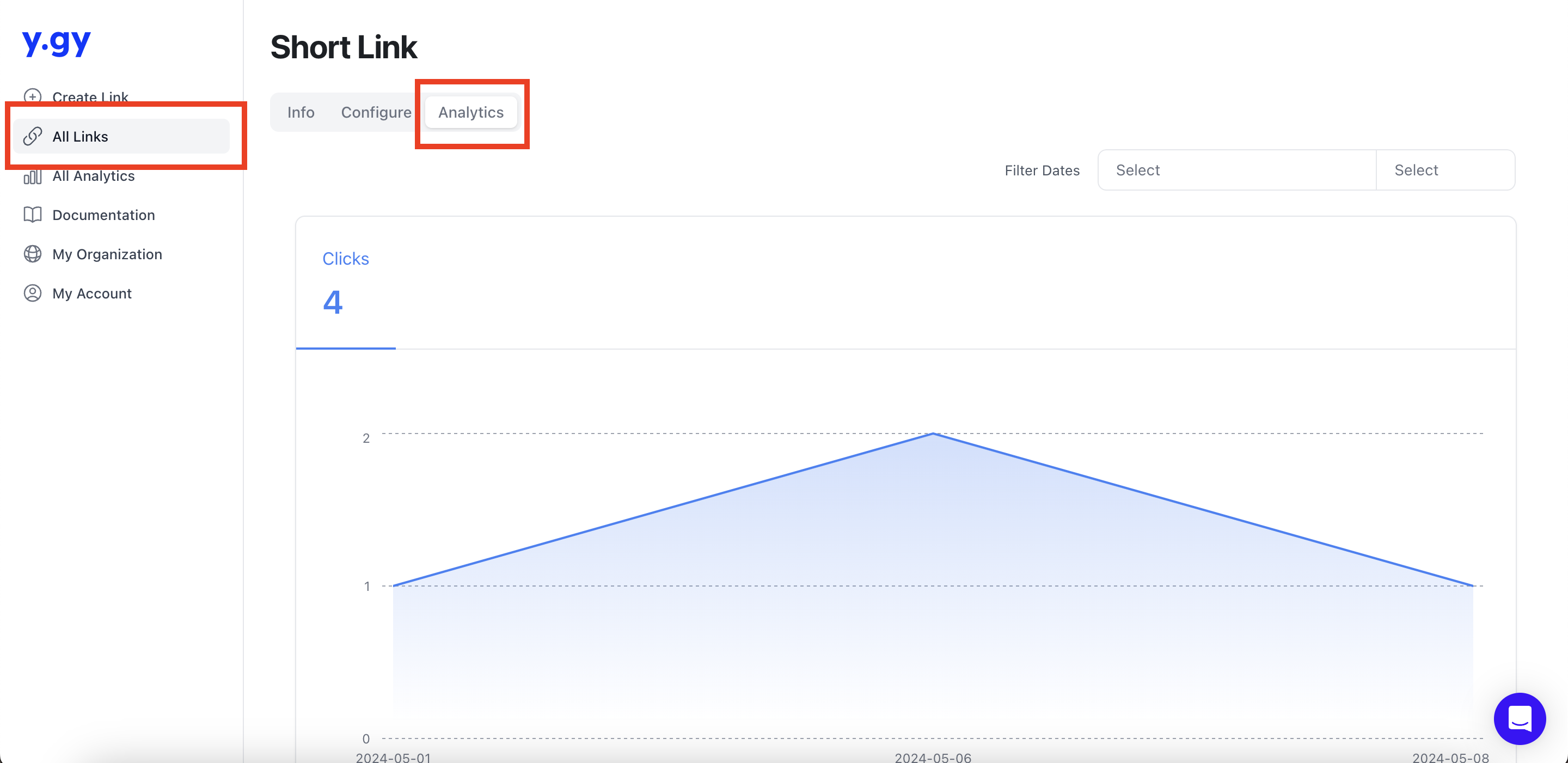Select the Clicks metric tab

346,283
